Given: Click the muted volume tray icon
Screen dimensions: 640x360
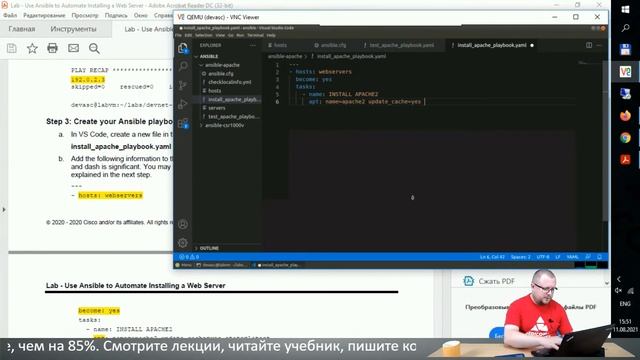Looking at the screenshot, I should (618, 291).
